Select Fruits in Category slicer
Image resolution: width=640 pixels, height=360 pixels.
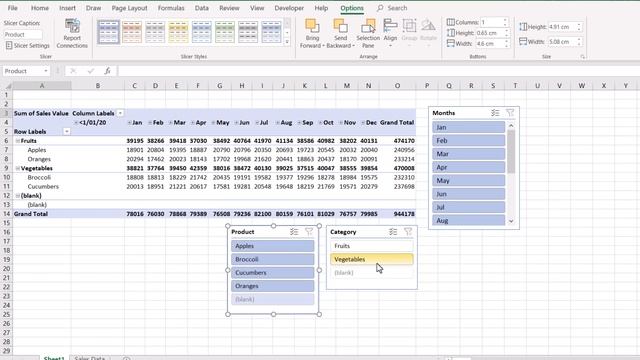pyautogui.click(x=371, y=246)
